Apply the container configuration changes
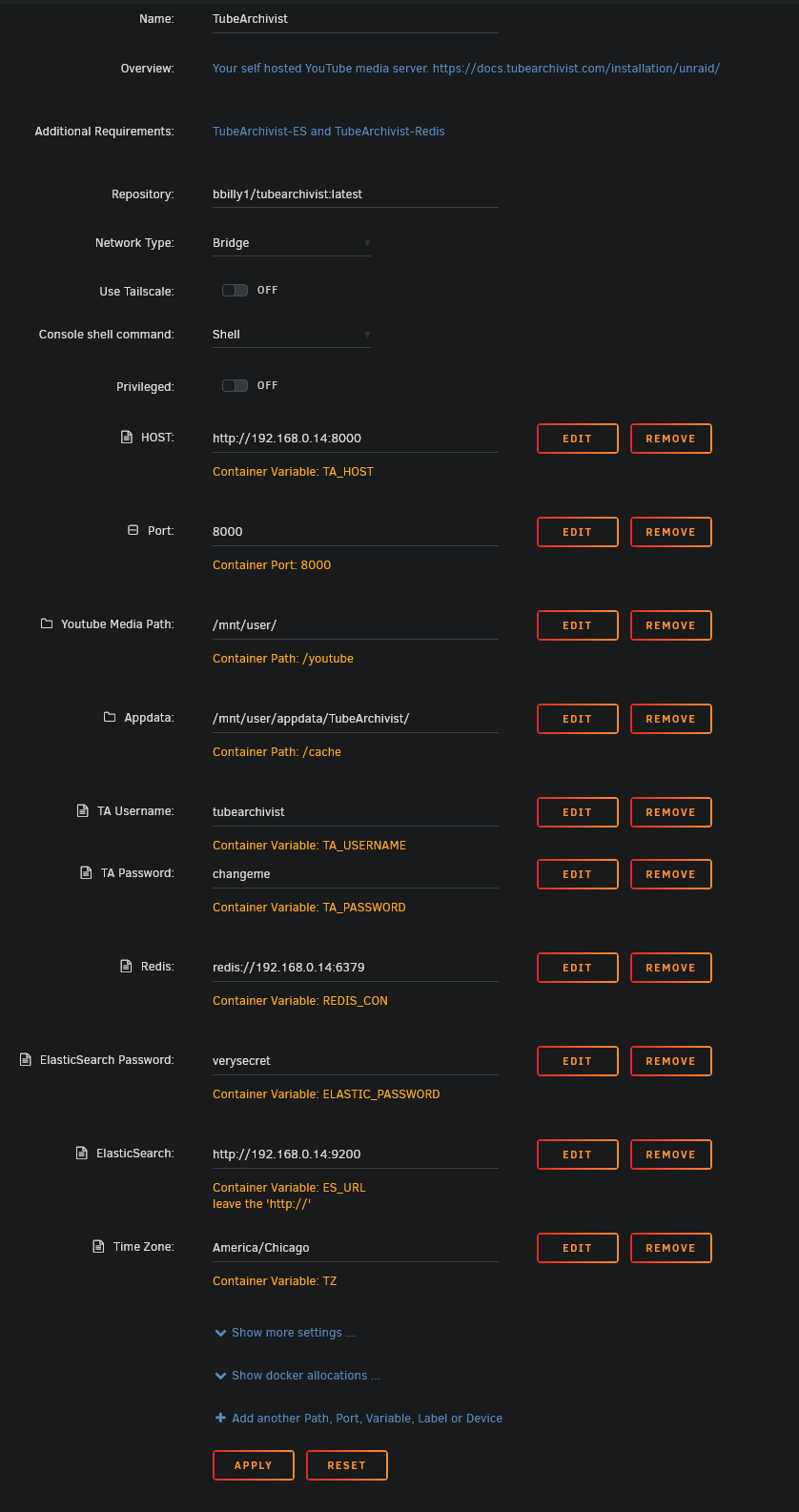 coord(253,1465)
